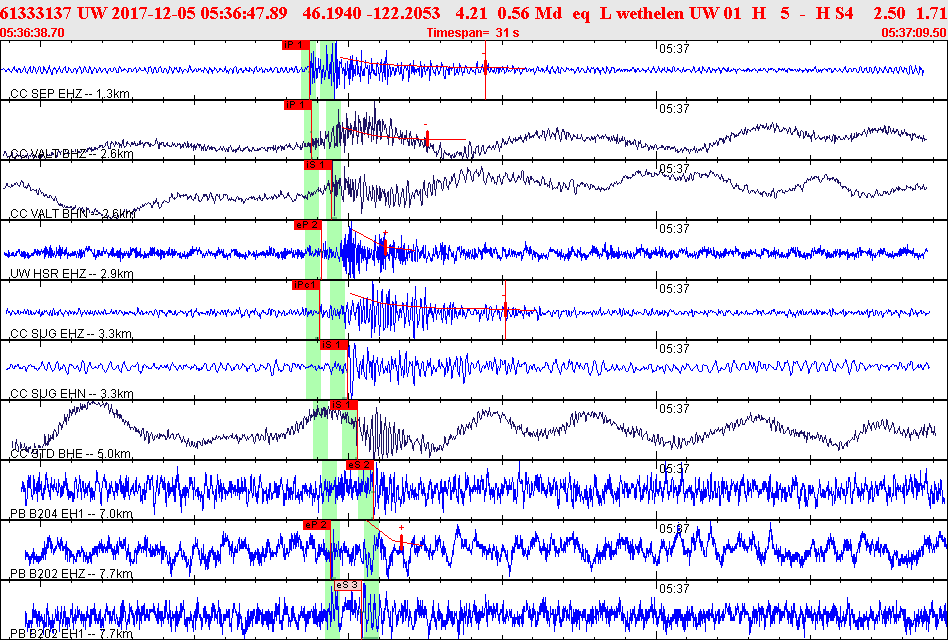This screenshot has height=640, width=948.
Task: Select the eS 3 pick flag on PB B202 EH1
Action: [348, 584]
